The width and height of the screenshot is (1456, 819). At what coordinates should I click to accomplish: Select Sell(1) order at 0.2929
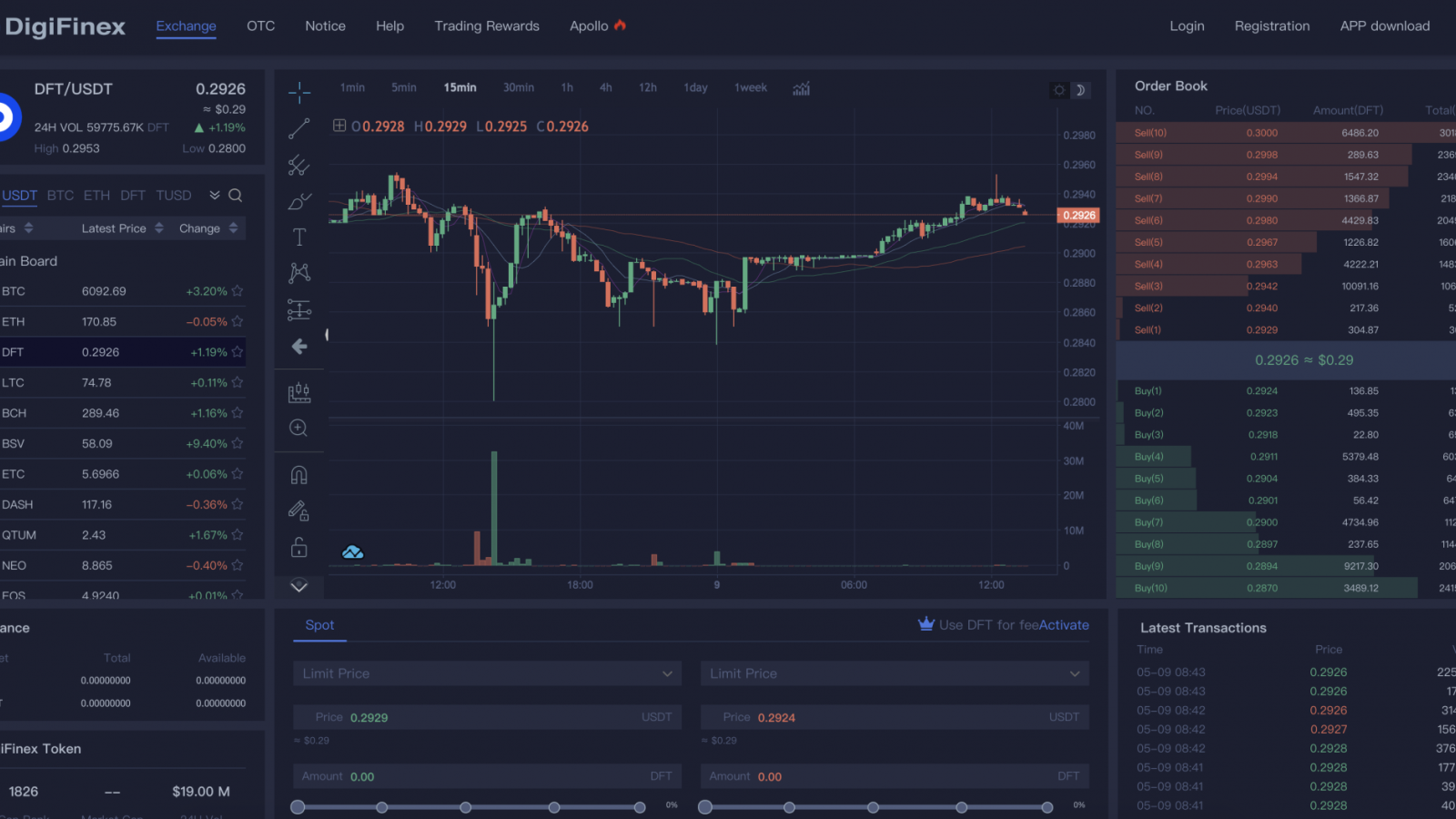(x=1286, y=330)
